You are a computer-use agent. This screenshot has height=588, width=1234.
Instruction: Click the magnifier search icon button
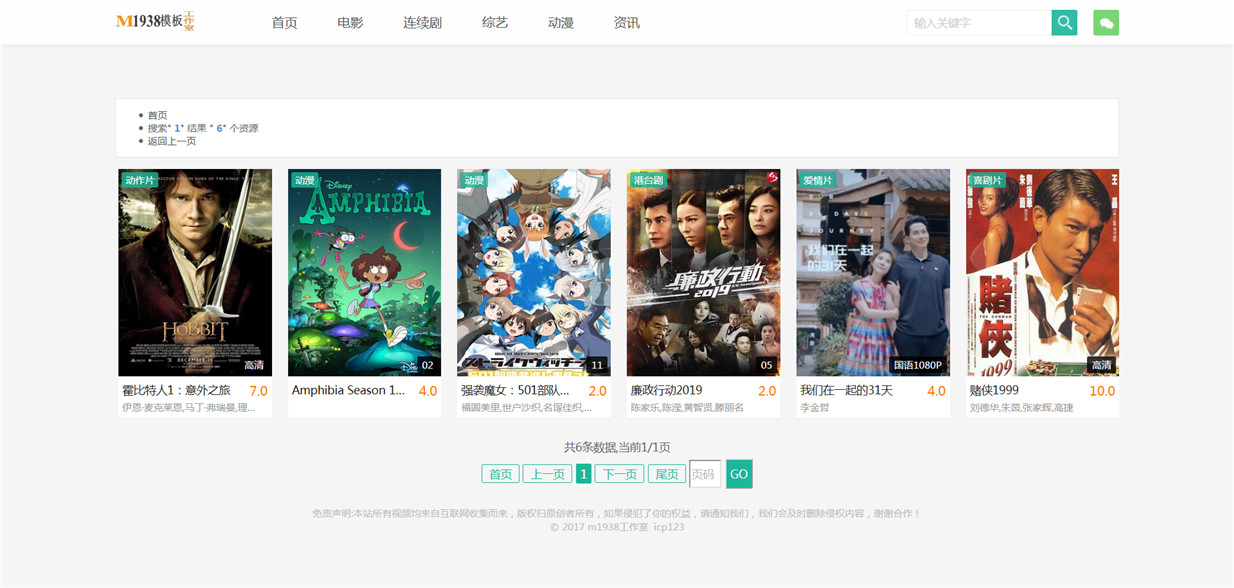click(1064, 22)
